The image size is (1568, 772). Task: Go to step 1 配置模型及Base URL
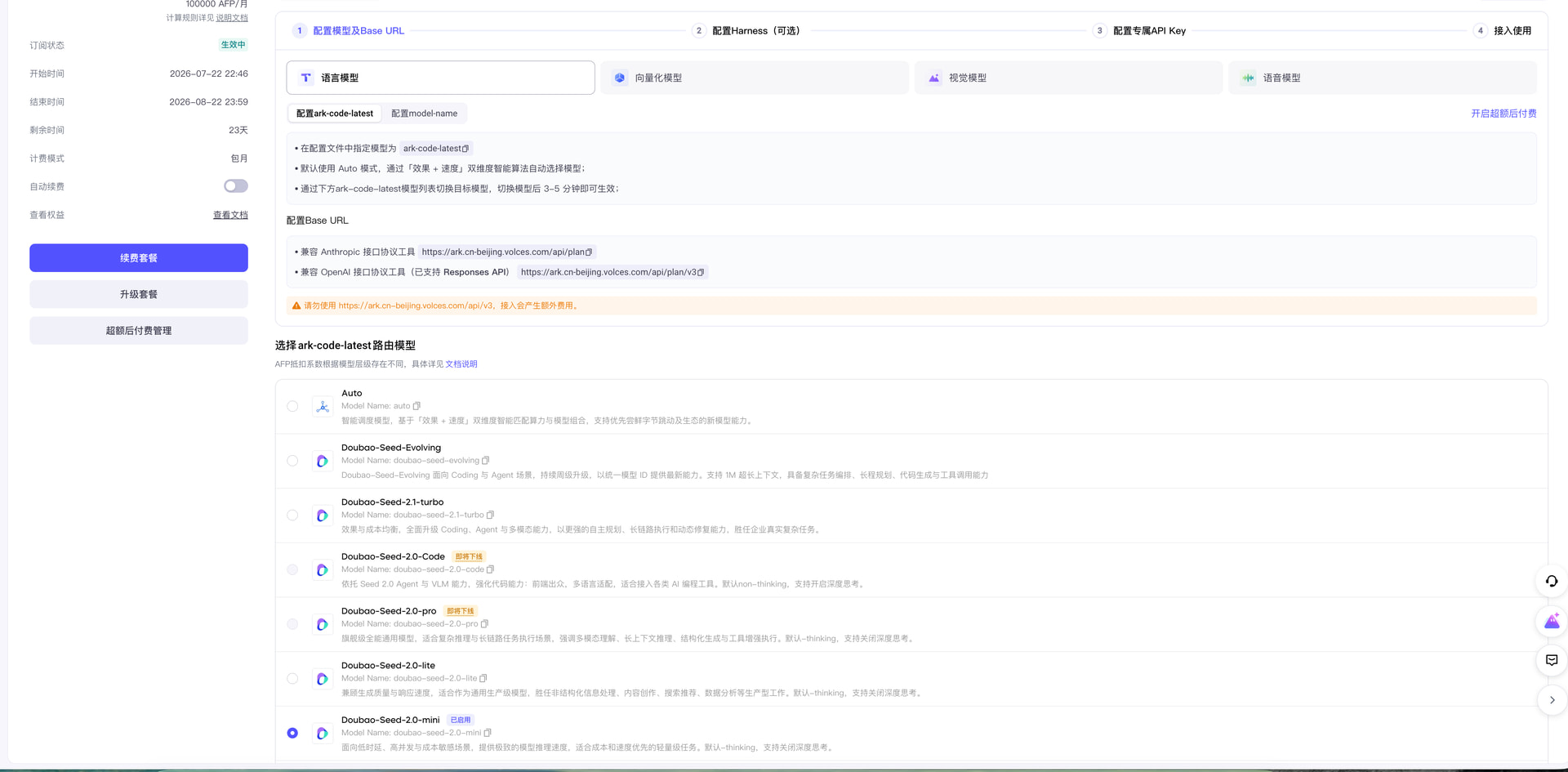pyautogui.click(x=349, y=31)
